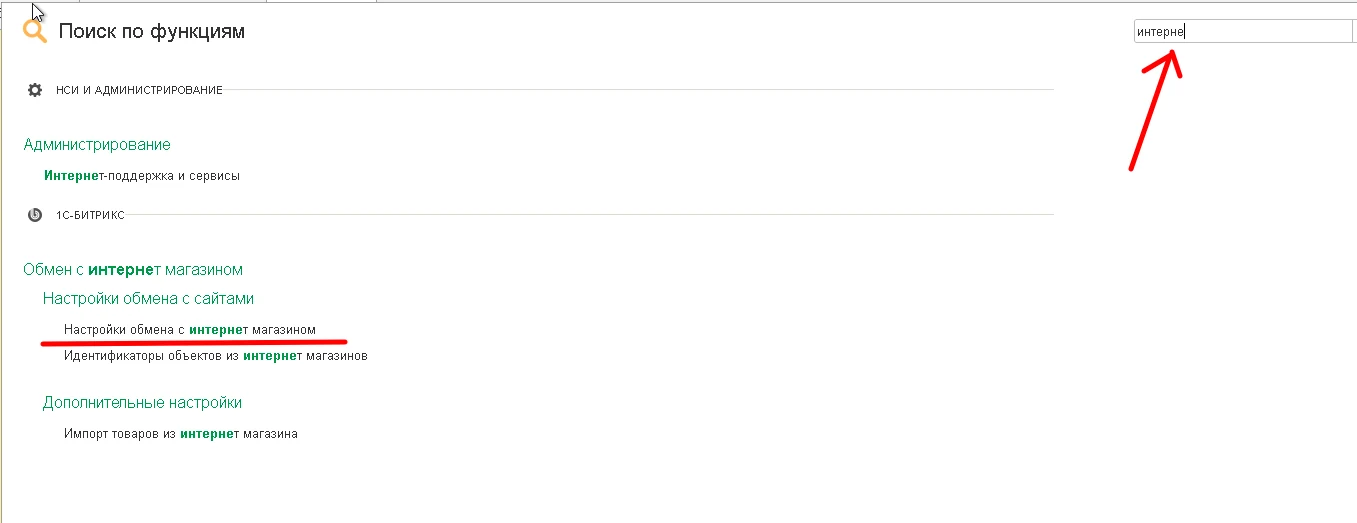This screenshot has height=523, width=1357.
Task: Open Обмен с интернет магазином heading
Action: (x=133, y=270)
